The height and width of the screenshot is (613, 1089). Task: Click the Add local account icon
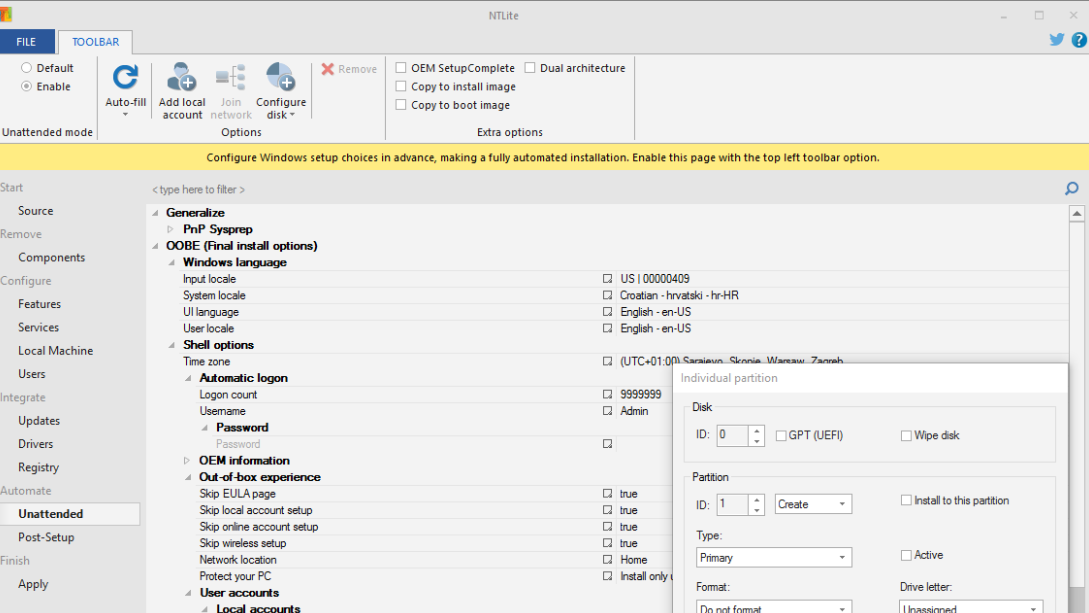coord(182,77)
